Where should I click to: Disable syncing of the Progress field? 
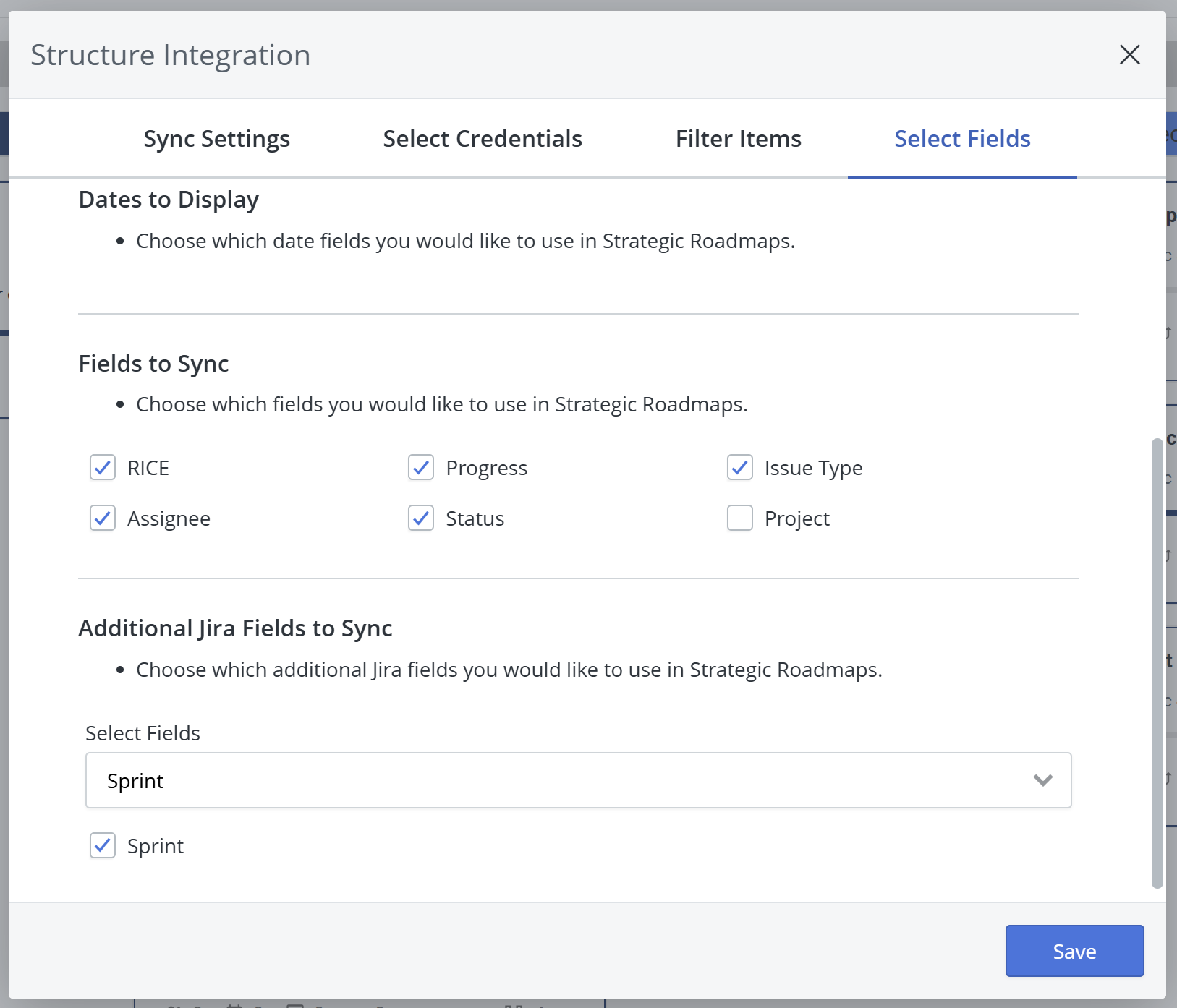421,468
